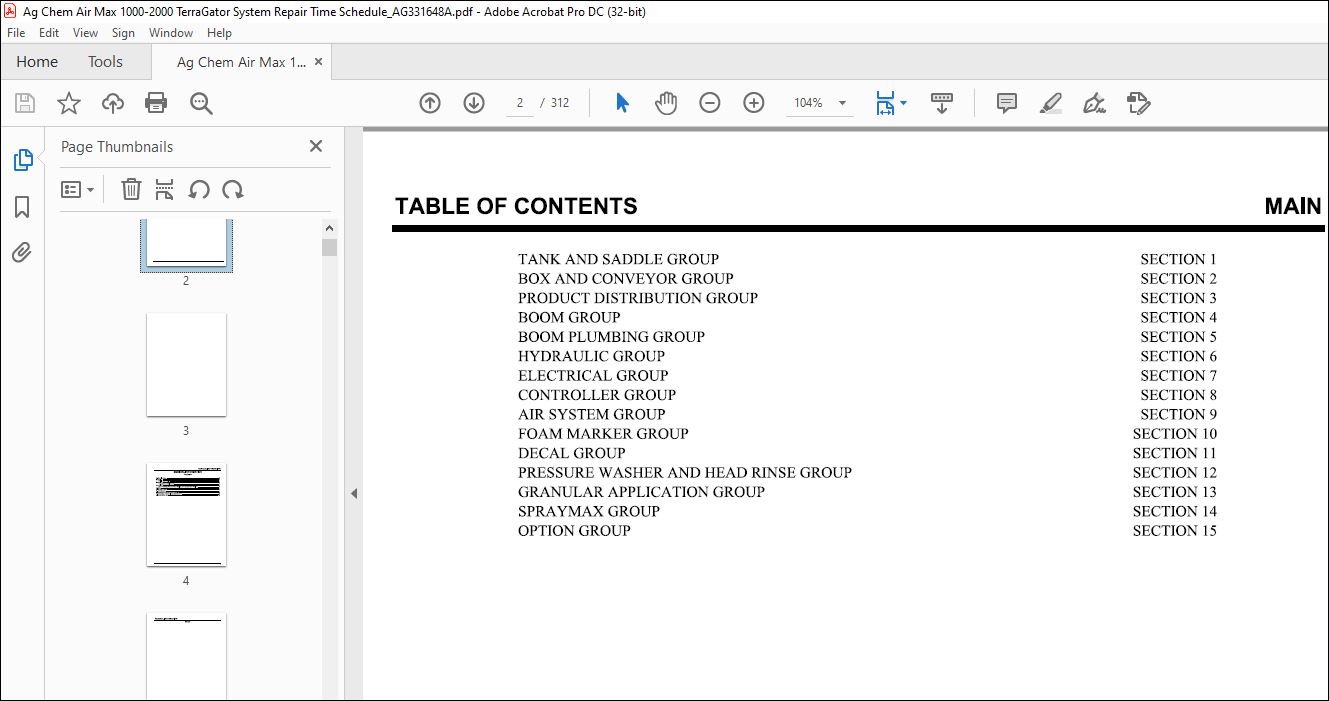Open the Help menu
Viewport: 1329px width, 701px height.
tap(219, 33)
